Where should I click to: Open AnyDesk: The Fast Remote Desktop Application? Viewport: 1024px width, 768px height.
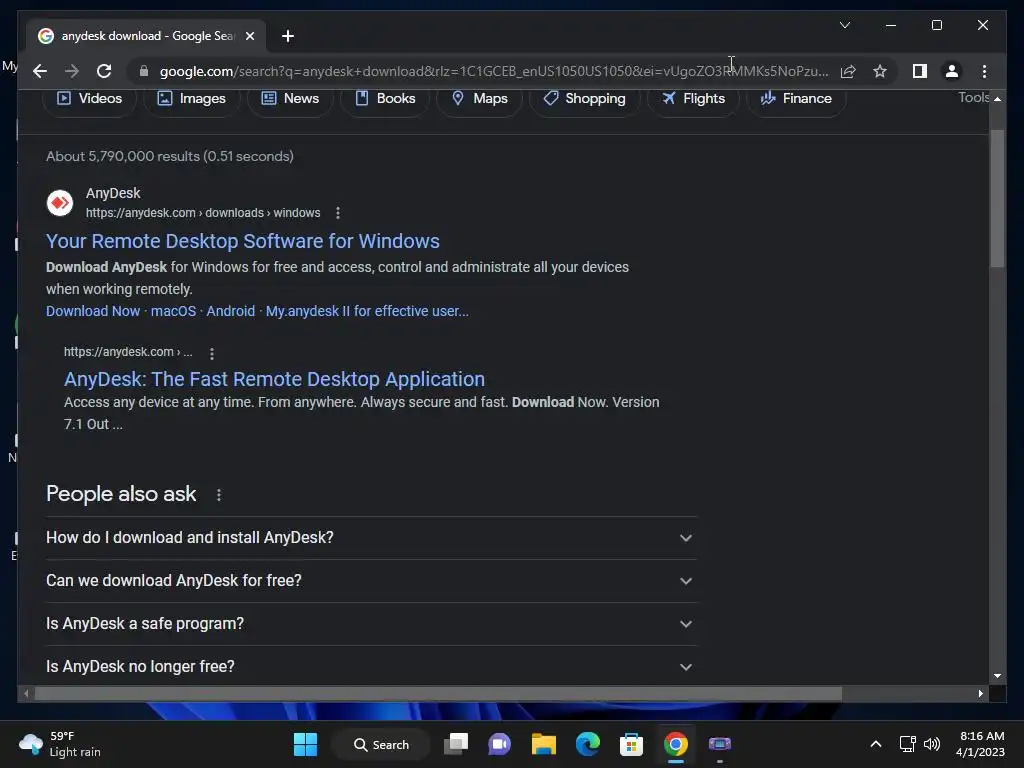click(274, 379)
